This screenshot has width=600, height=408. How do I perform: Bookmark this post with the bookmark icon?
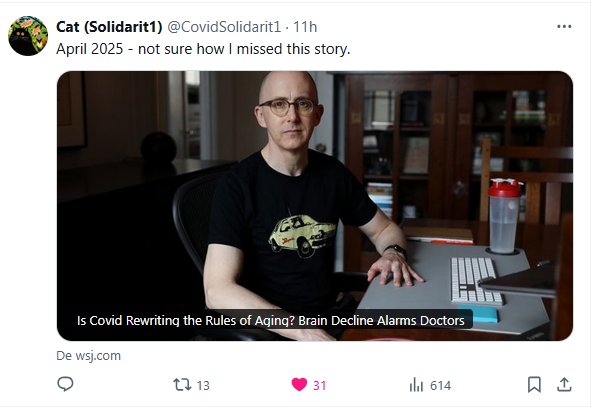click(534, 384)
